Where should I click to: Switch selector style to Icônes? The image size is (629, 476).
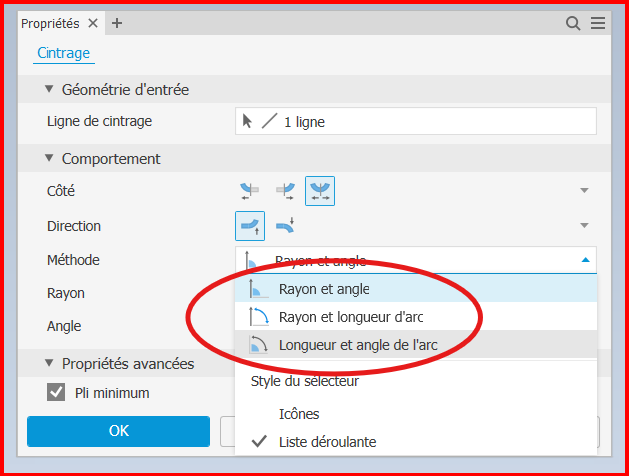coord(301,413)
